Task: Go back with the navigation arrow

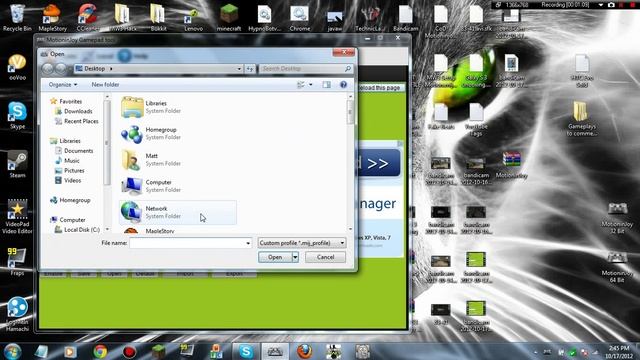Action: 48,69
